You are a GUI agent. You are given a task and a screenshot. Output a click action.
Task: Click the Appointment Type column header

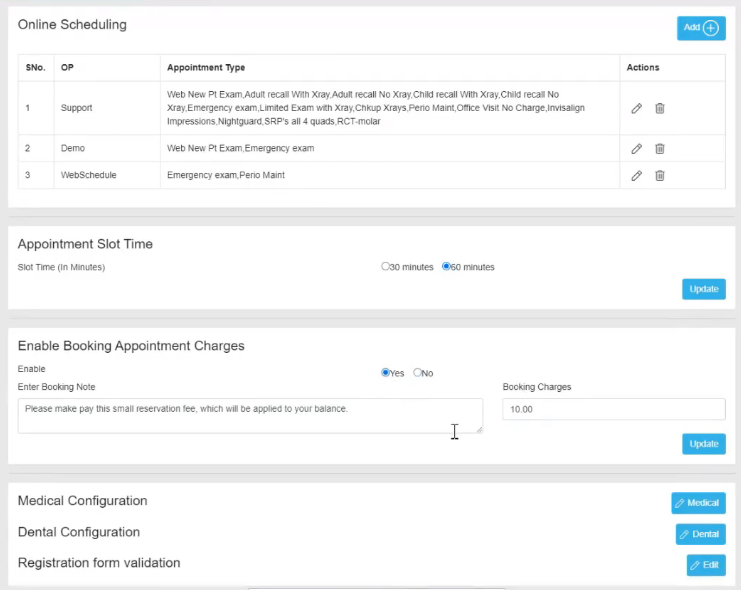coord(206,68)
